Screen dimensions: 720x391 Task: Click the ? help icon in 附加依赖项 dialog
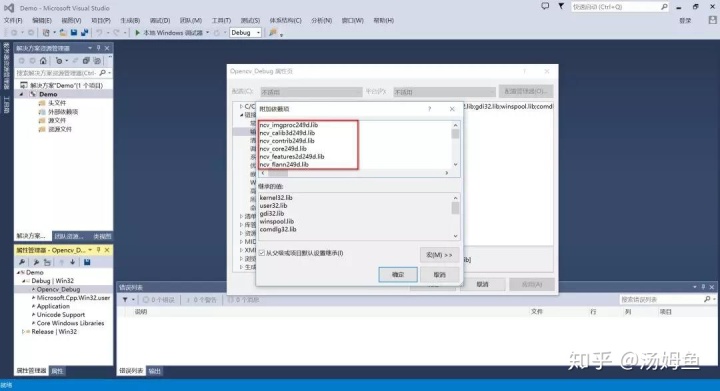[x=430, y=109]
